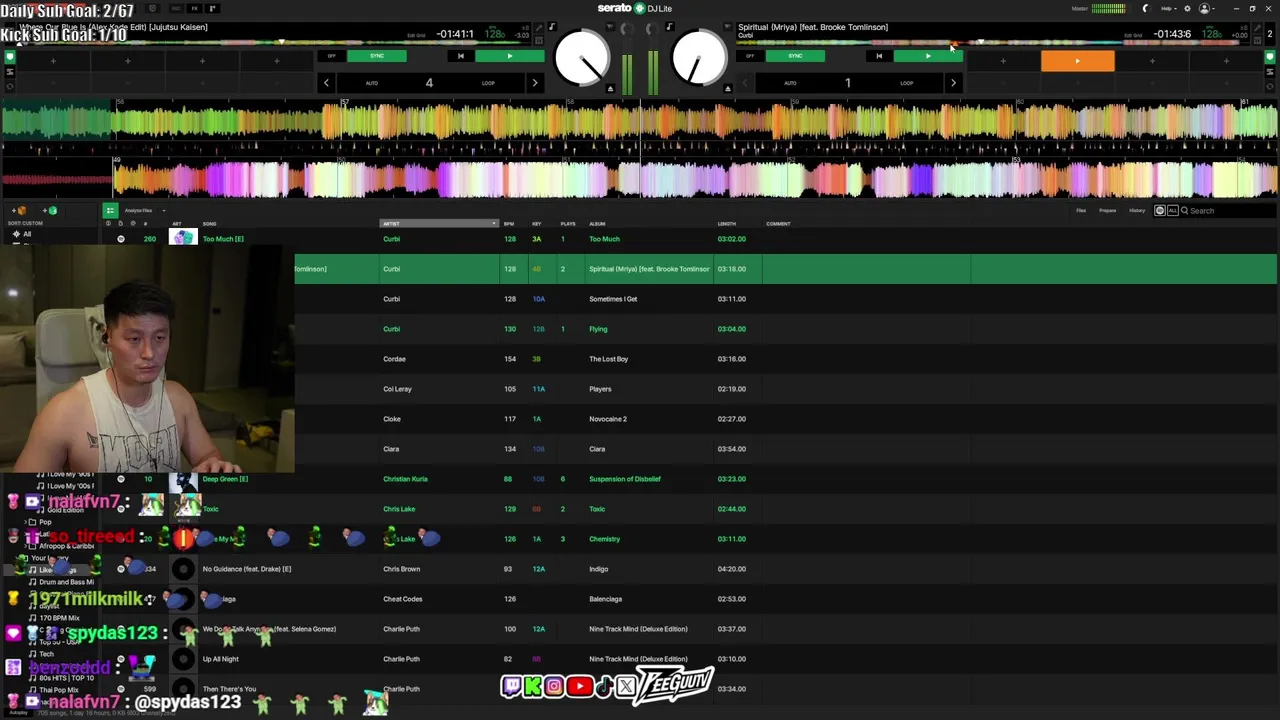Viewport: 1280px width, 720px height.
Task: Open user account menu
Action: pos(1206,9)
